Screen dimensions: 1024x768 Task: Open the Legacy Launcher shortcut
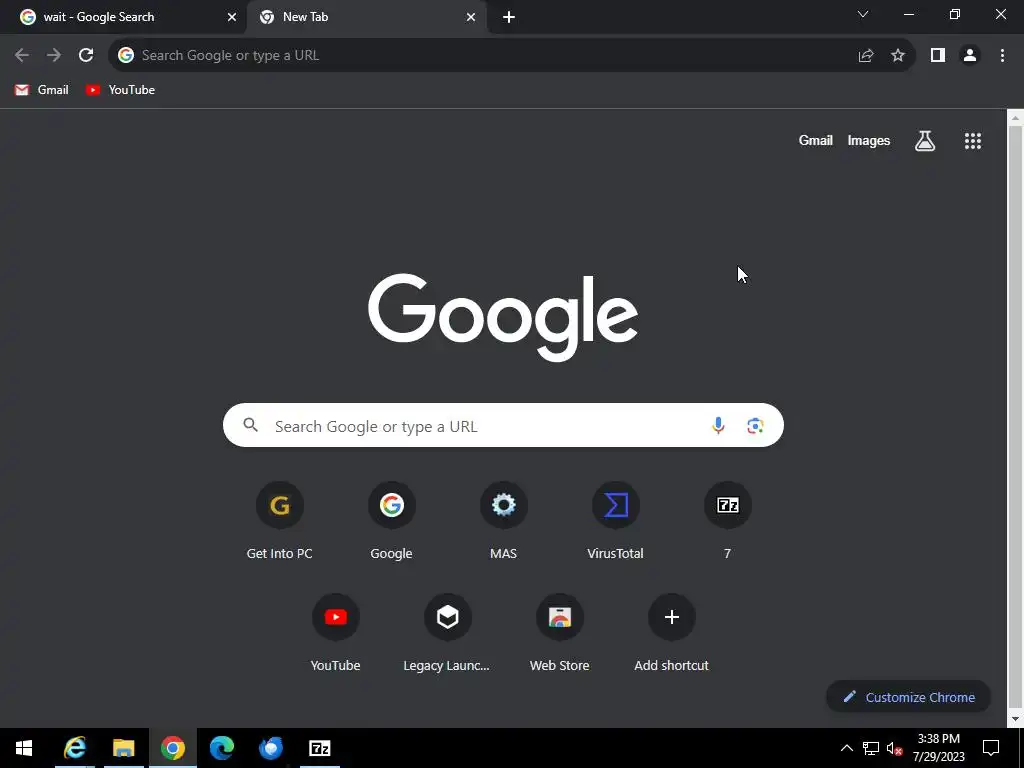tap(447, 633)
